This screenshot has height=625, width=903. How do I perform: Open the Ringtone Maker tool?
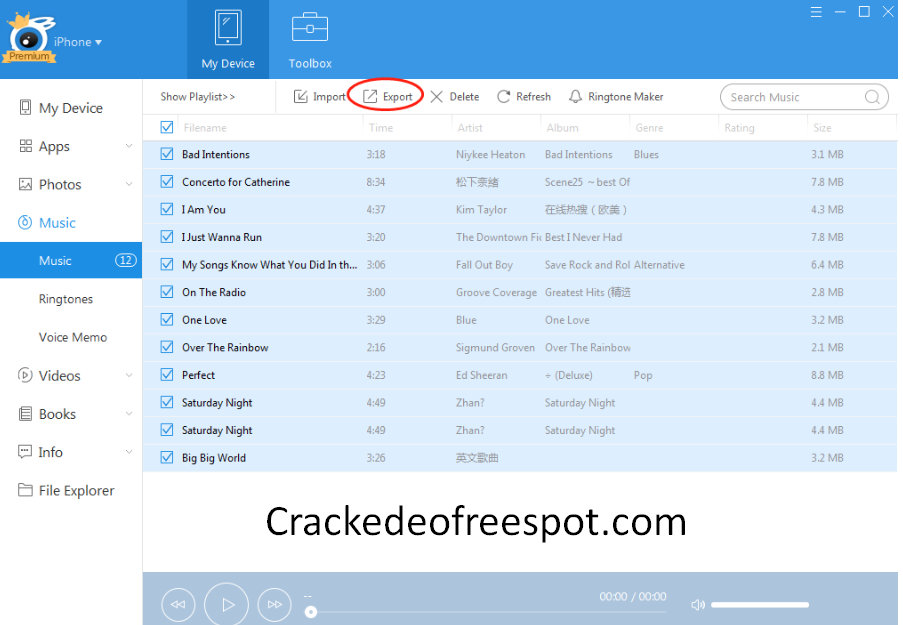coord(615,96)
